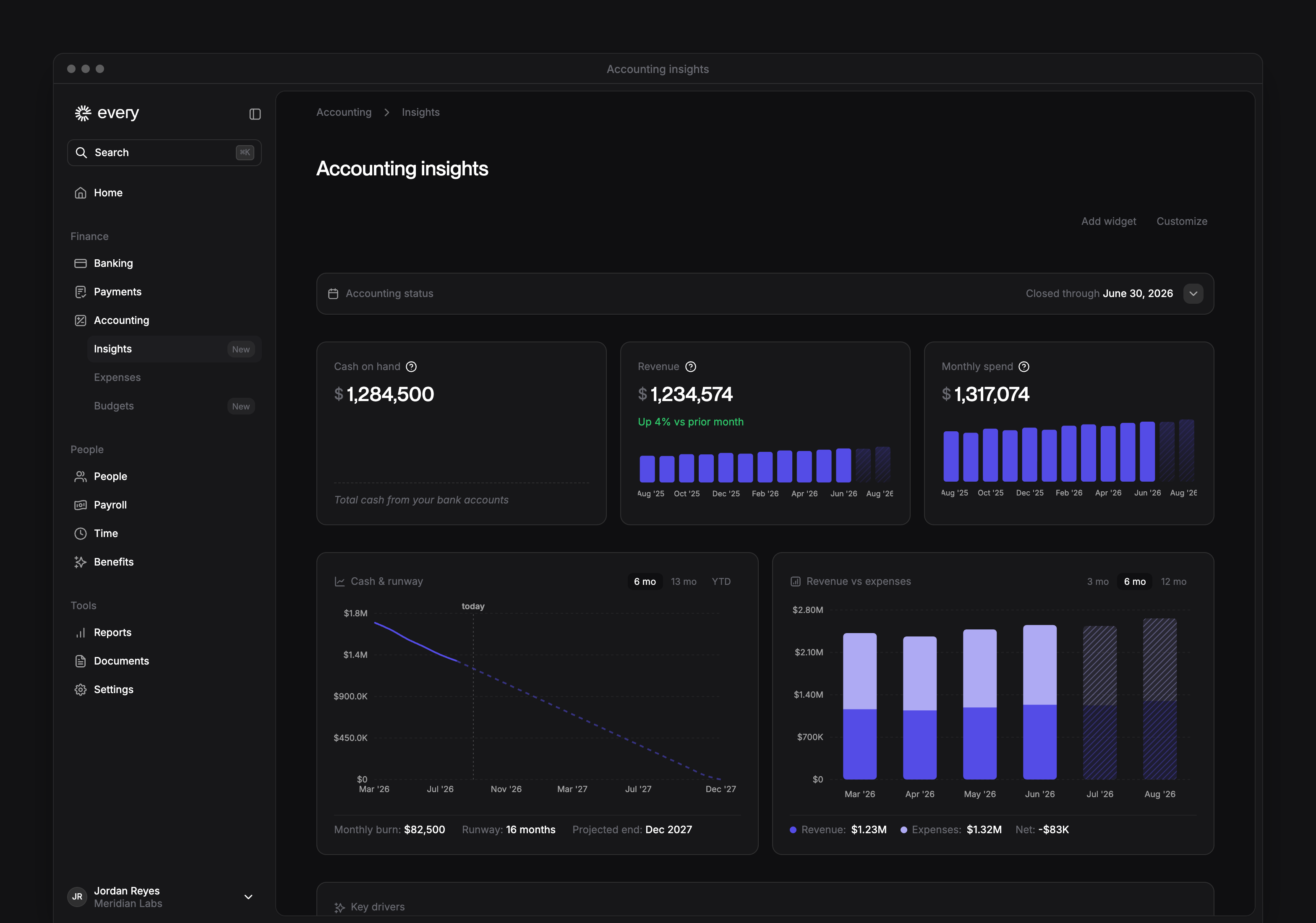Viewport: 1316px width, 923px height.
Task: Open Banking via its card icon
Action: [80, 263]
